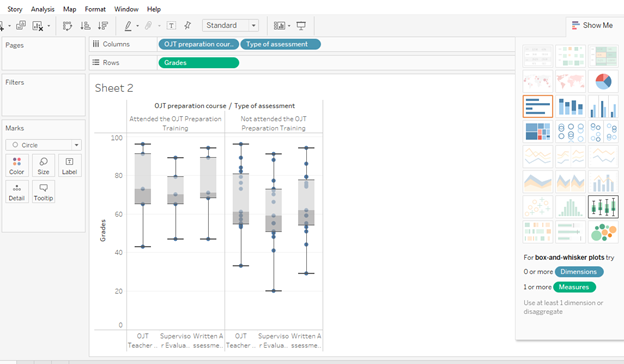Click the Sort descending icon
This screenshot has height=364, width=624.
click(x=103, y=26)
